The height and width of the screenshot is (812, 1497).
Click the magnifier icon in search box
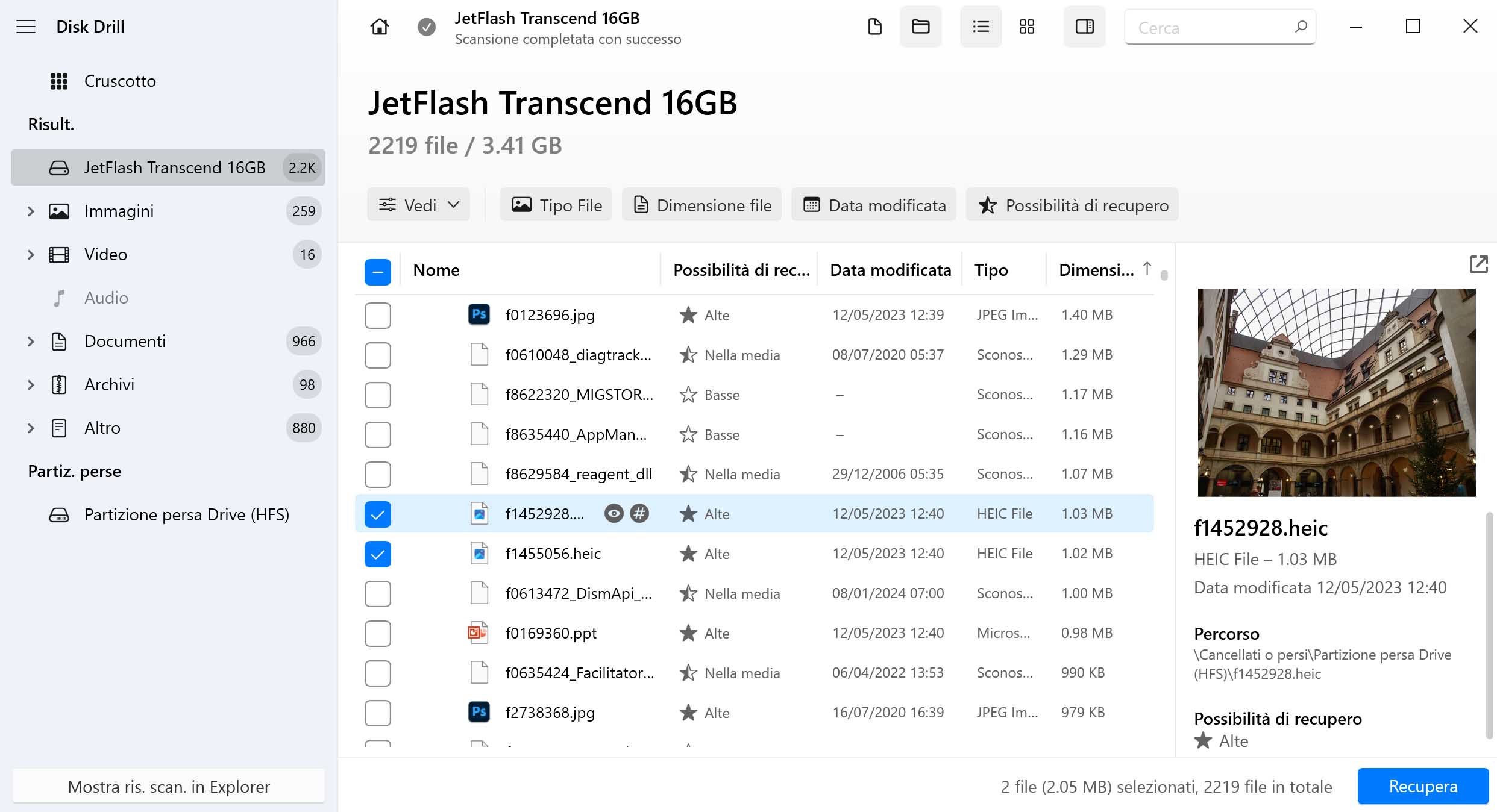tap(1301, 27)
